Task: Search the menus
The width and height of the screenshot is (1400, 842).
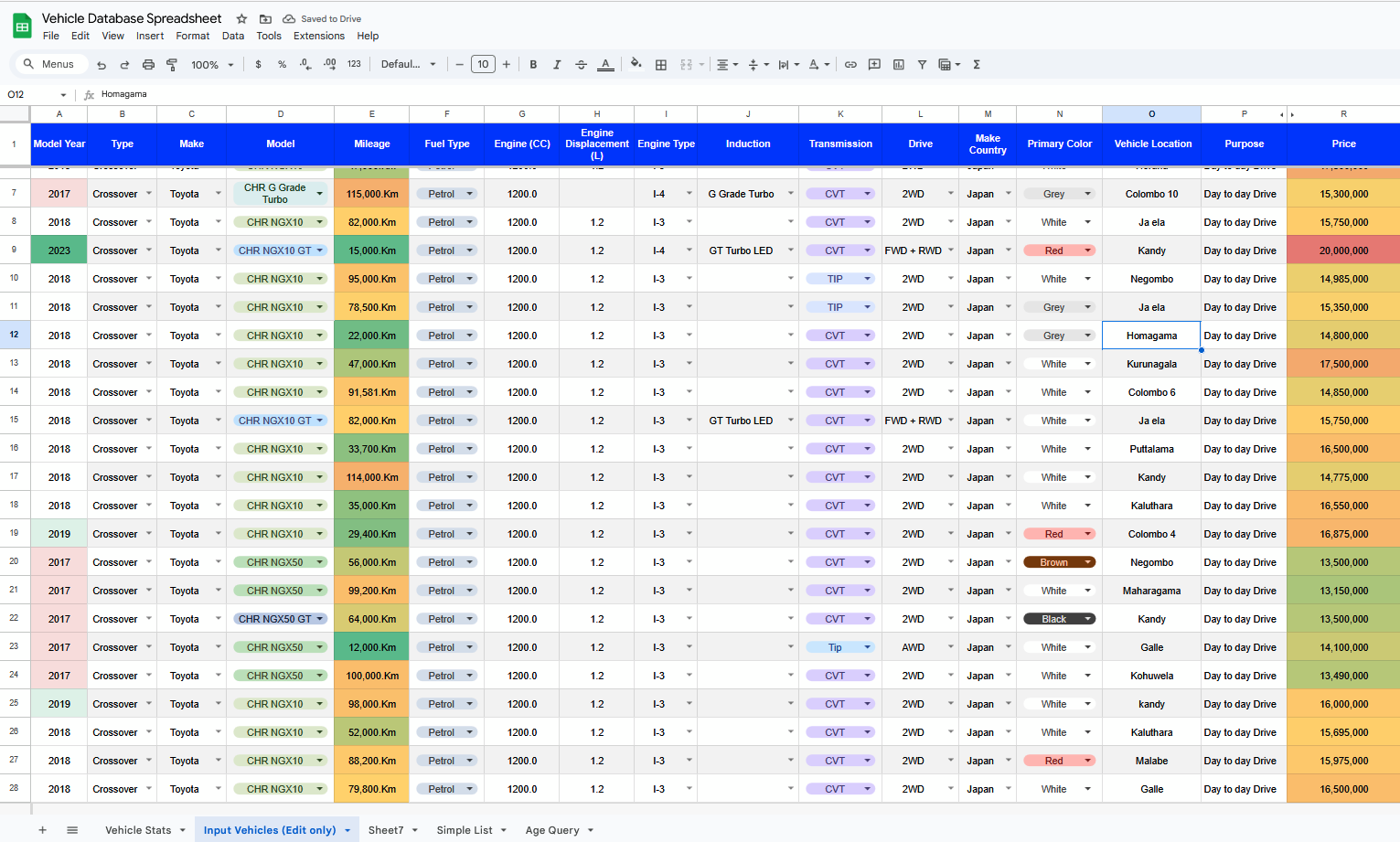Action: pyautogui.click(x=49, y=64)
